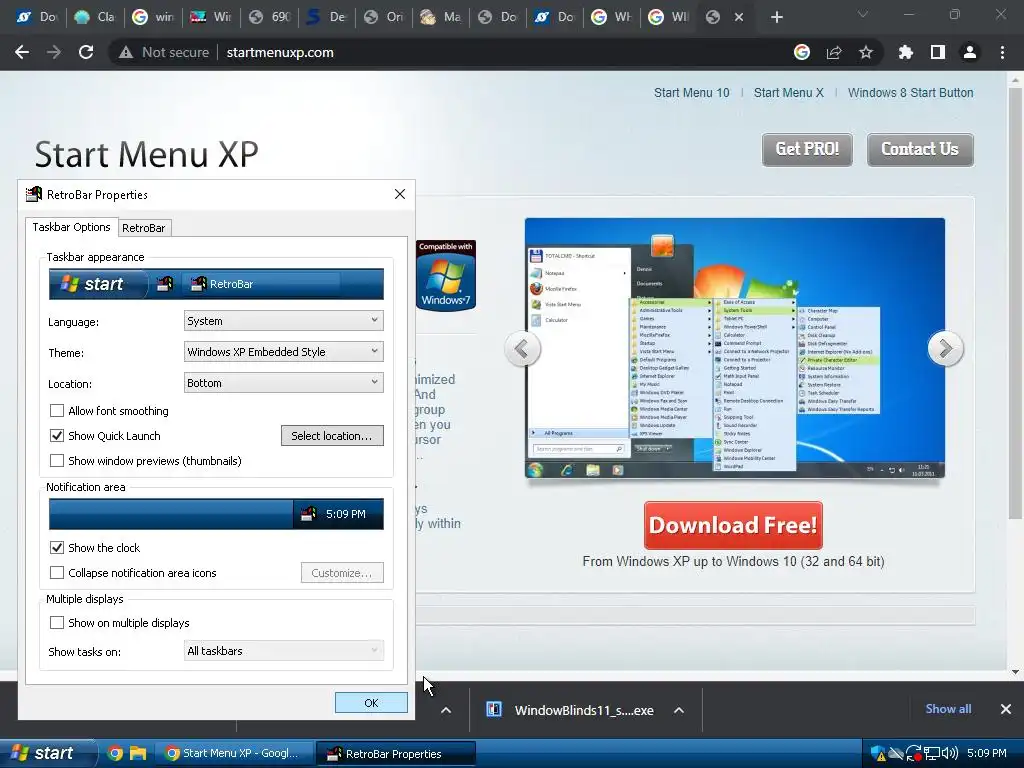
Task: Click the Contact Us button
Action: click(x=920, y=150)
